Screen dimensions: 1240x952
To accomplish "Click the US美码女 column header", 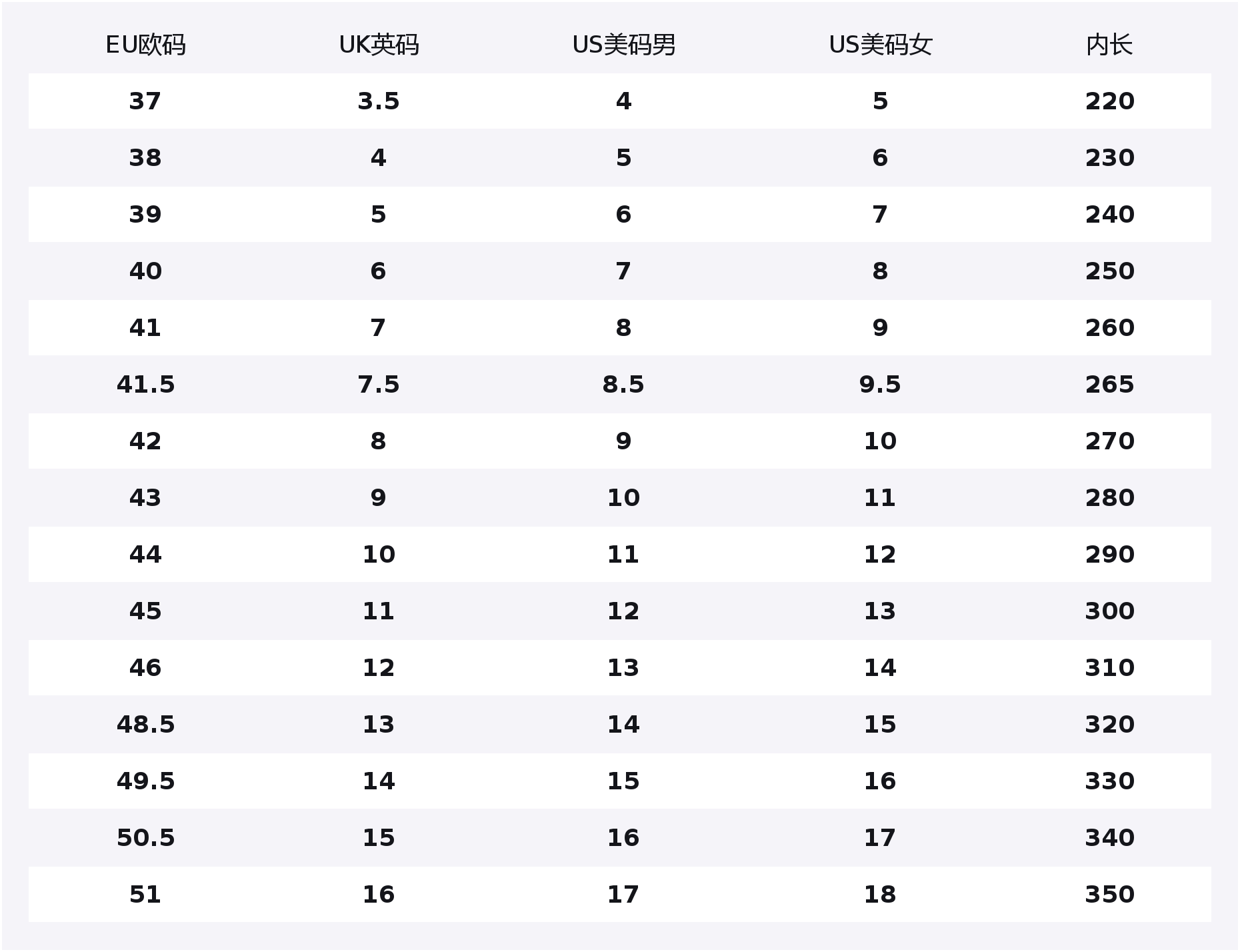I will pyautogui.click(x=880, y=45).
